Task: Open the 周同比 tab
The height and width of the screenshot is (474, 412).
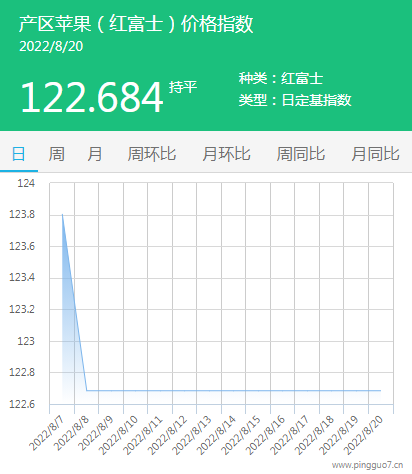Action: click(301, 154)
